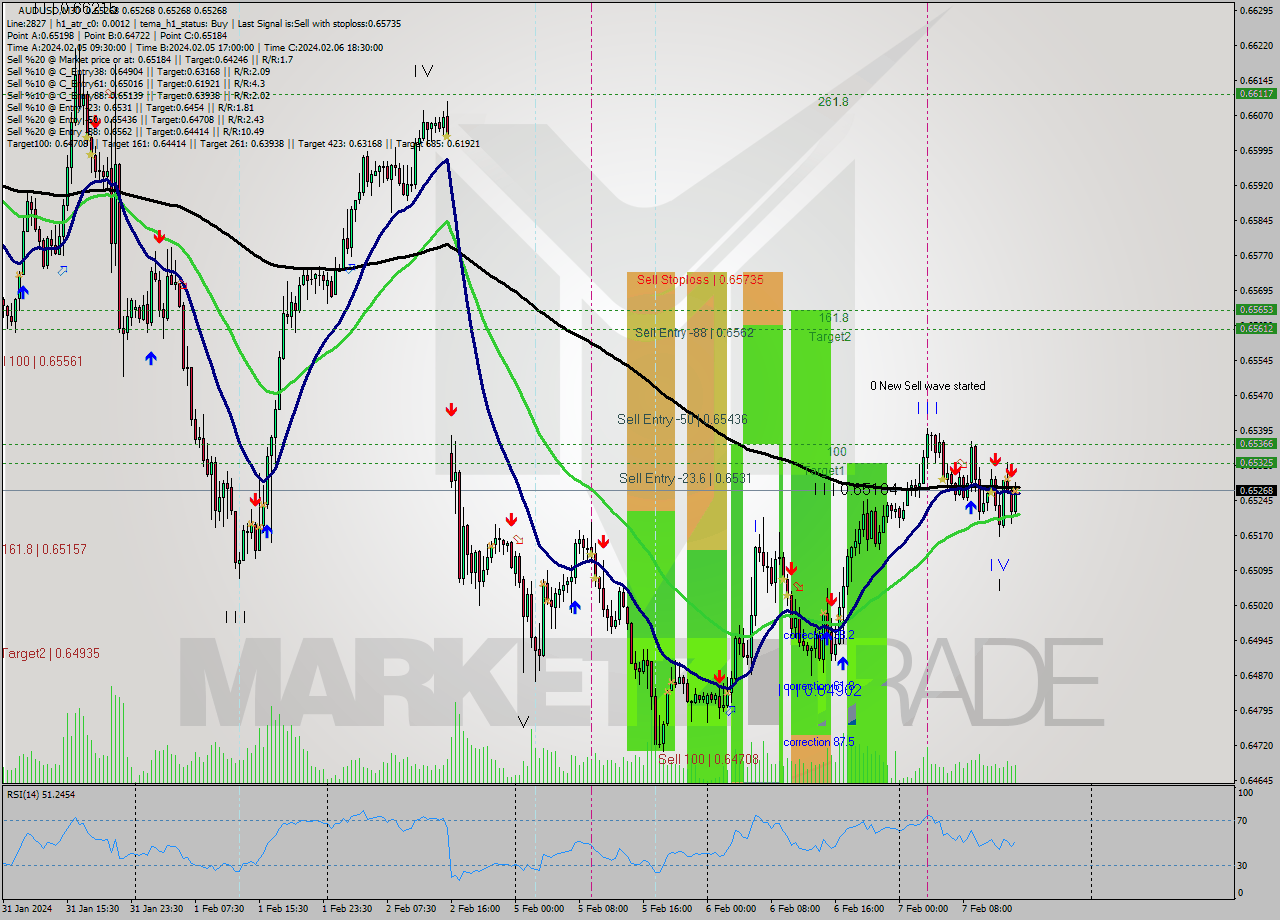The height and width of the screenshot is (920, 1280).
Task: Click the price axis value 0.65470
Action: [1256, 395]
